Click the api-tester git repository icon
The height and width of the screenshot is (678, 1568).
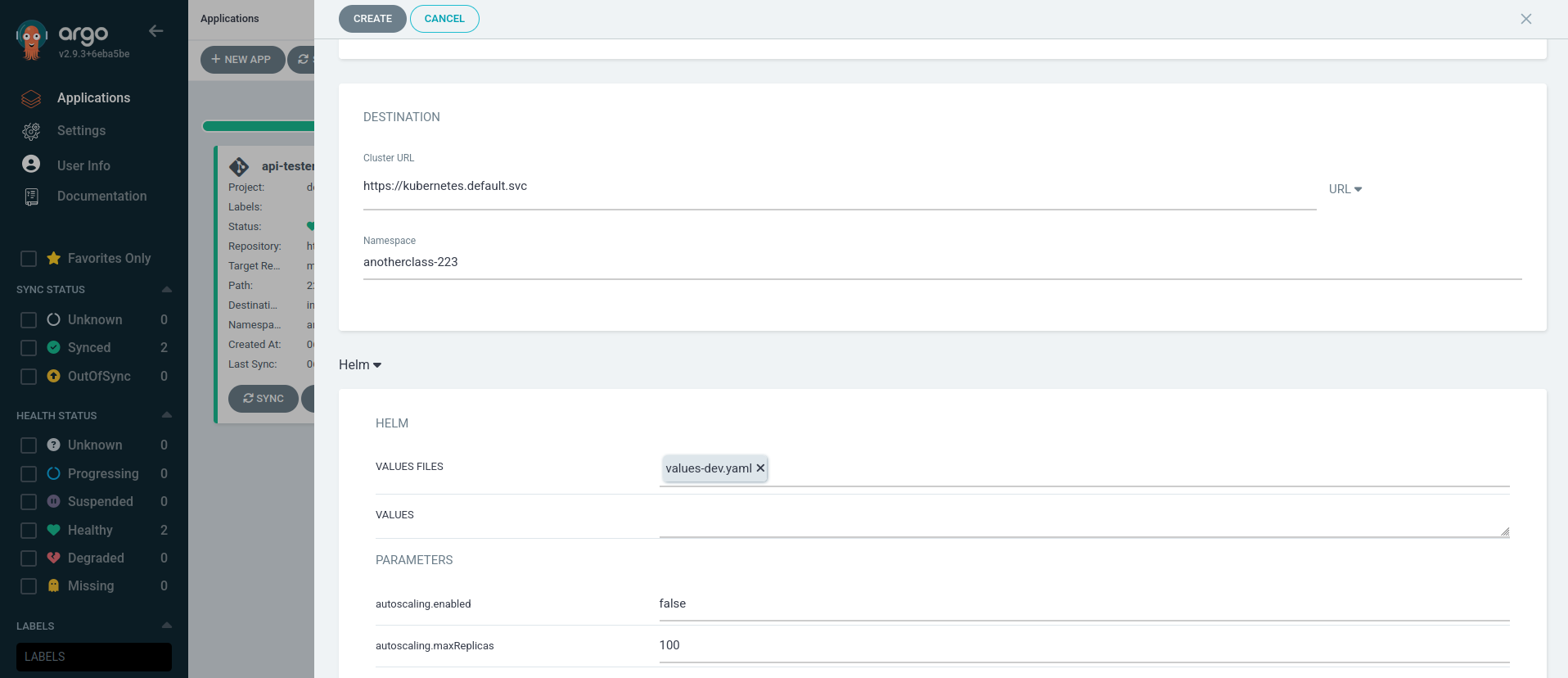click(239, 166)
